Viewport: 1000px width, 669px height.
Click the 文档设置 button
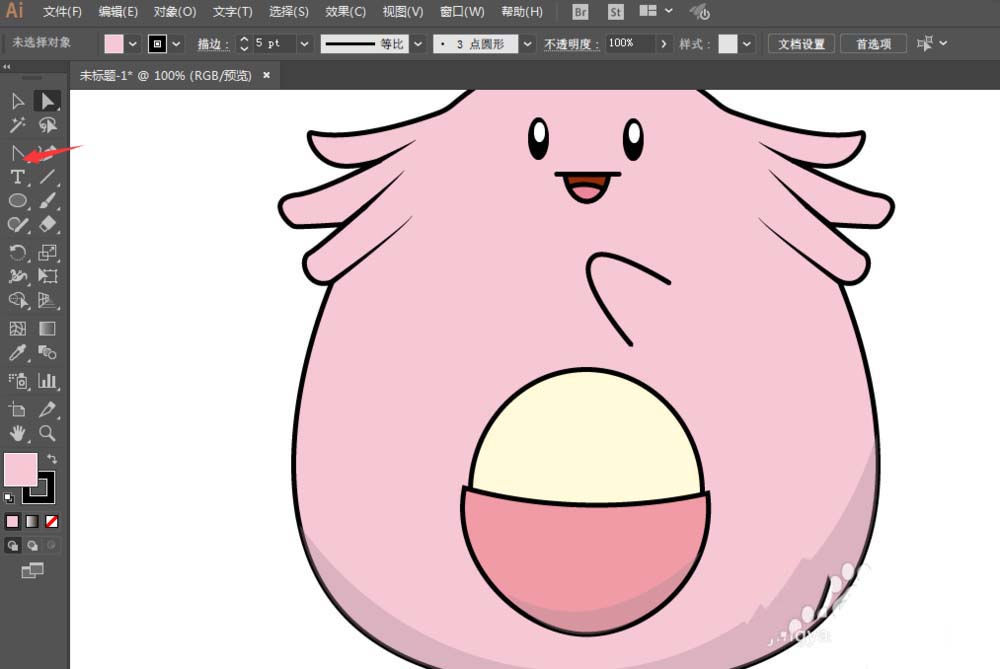[801, 44]
